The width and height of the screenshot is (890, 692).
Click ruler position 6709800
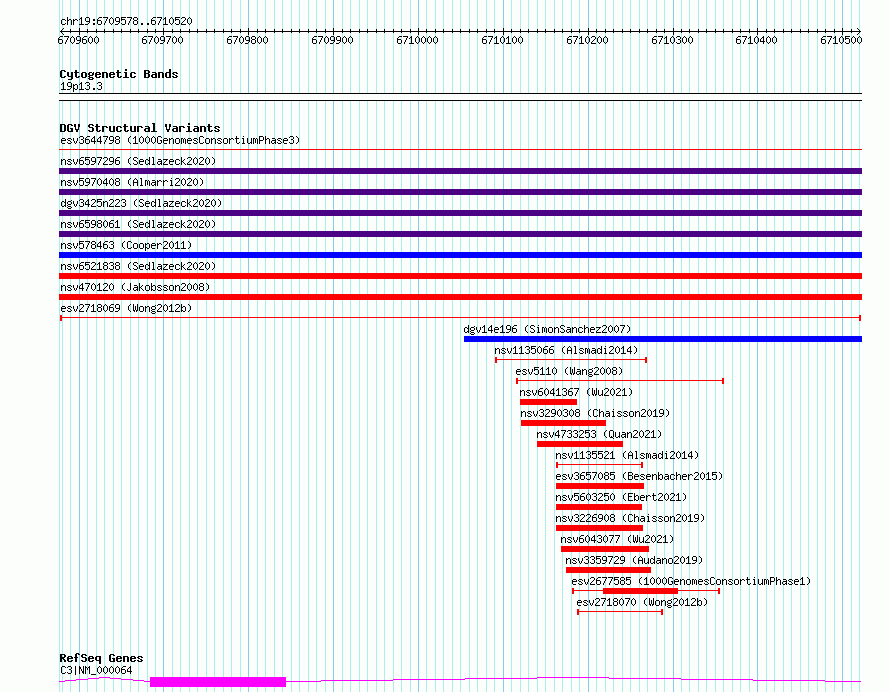pyautogui.click(x=247, y=40)
